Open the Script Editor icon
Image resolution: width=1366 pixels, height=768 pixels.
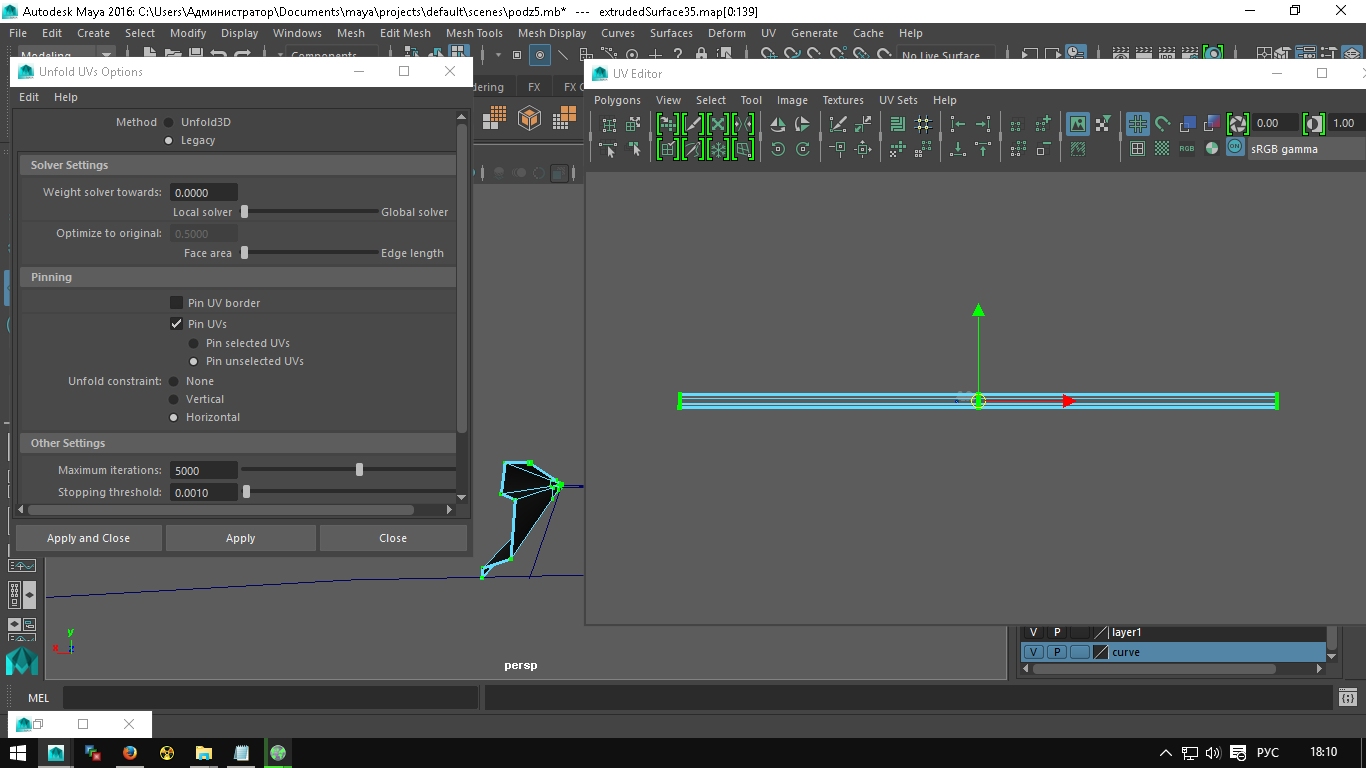tap(1347, 698)
